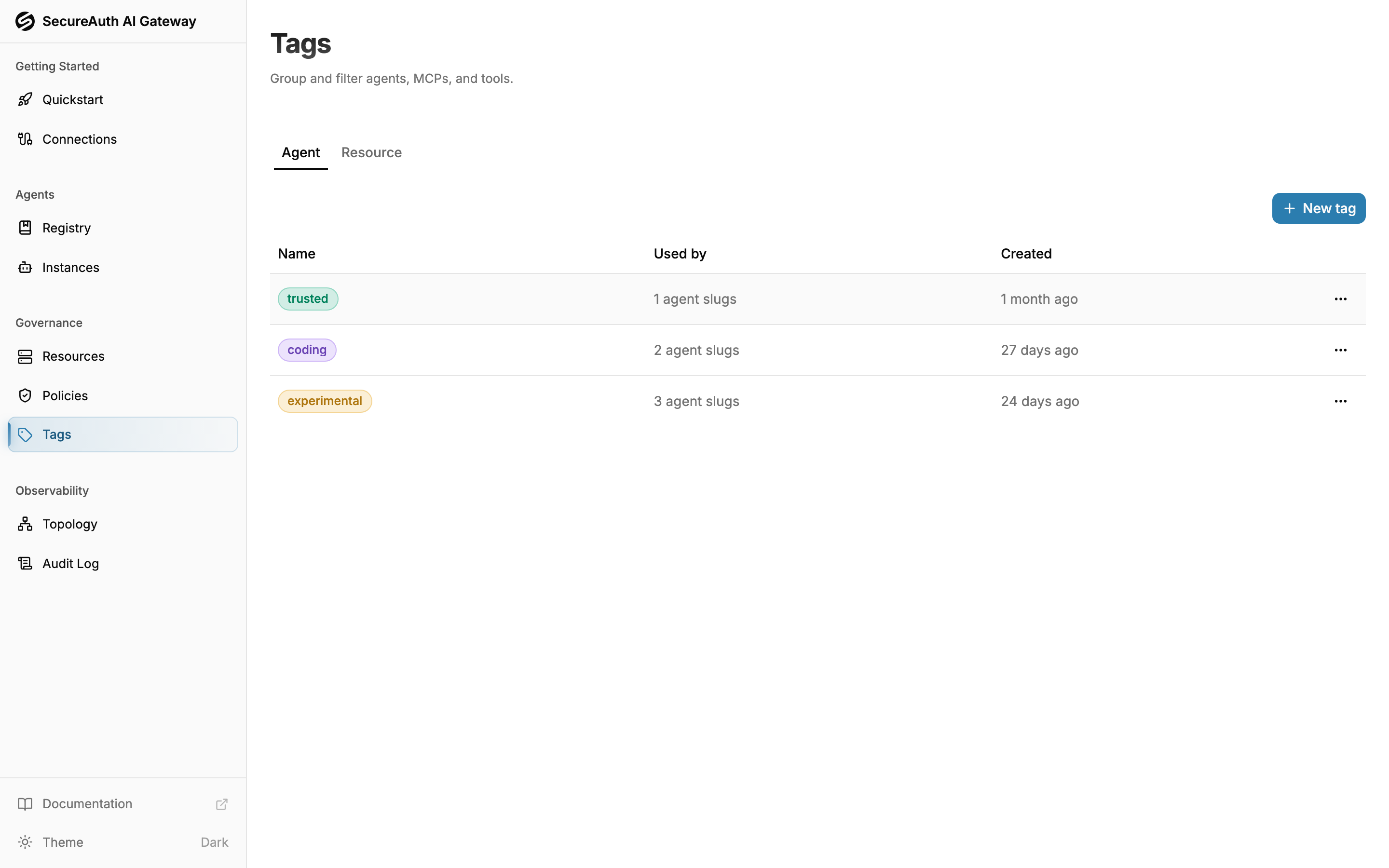Viewport: 1389px width, 868px height.
Task: Click the "24 days ago" cell
Action: [1040, 401]
